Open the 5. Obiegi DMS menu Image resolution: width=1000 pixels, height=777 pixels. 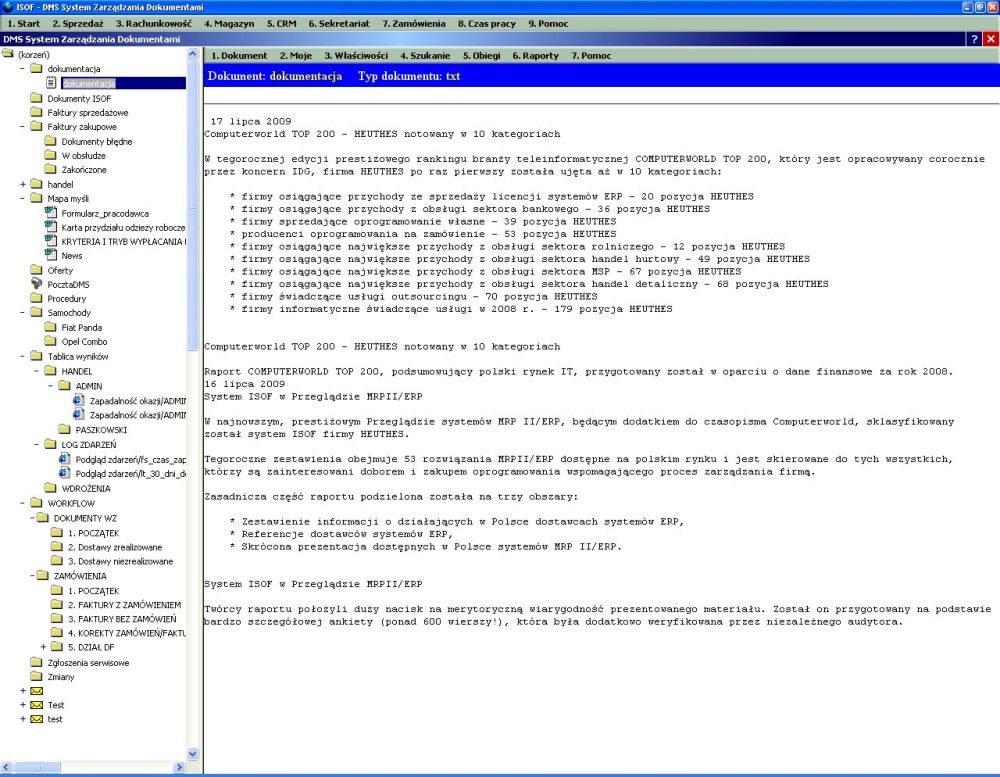coord(482,56)
